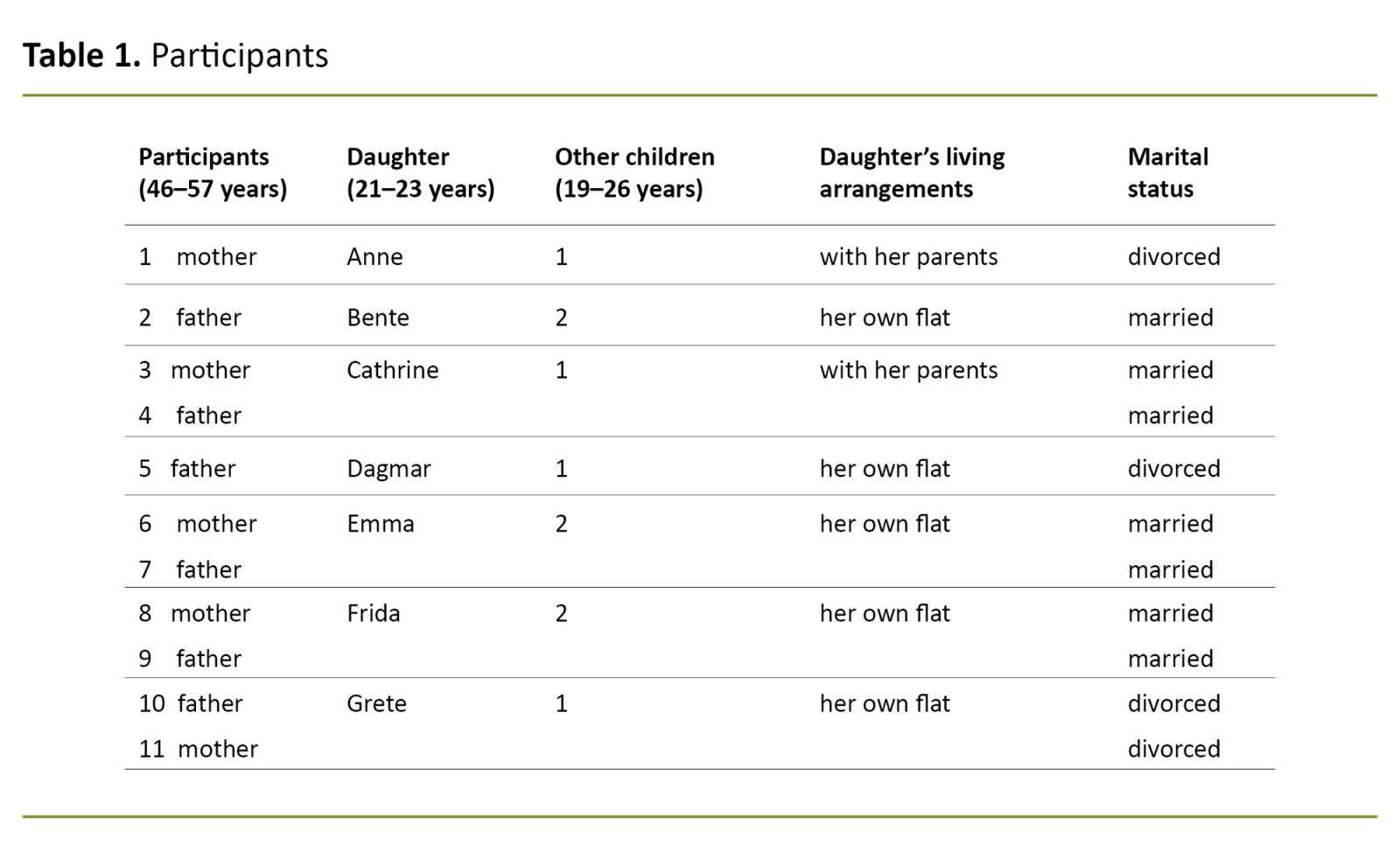Click the 'Table 1. Participants' title
Image resolution: width=1400 pixels, height=859 pixels.
(175, 55)
